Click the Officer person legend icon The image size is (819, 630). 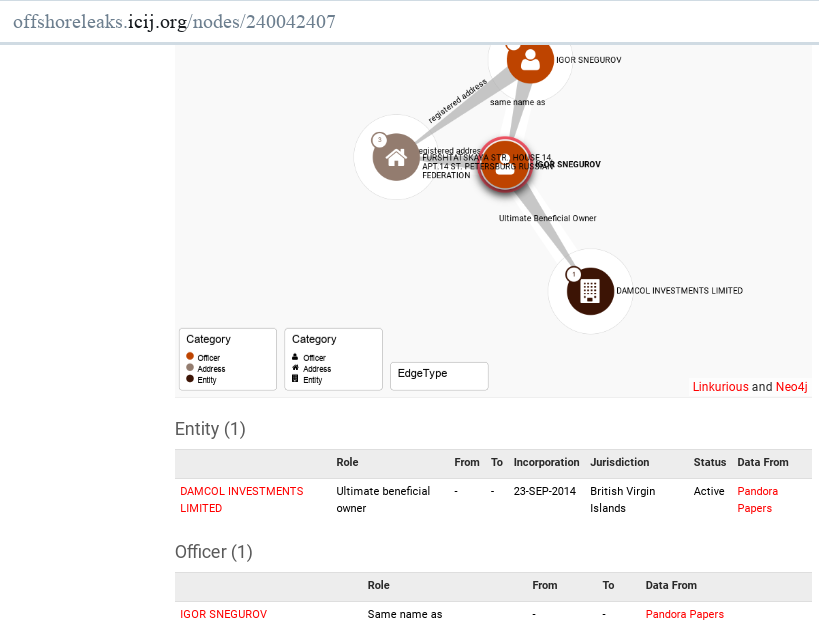(x=295, y=357)
